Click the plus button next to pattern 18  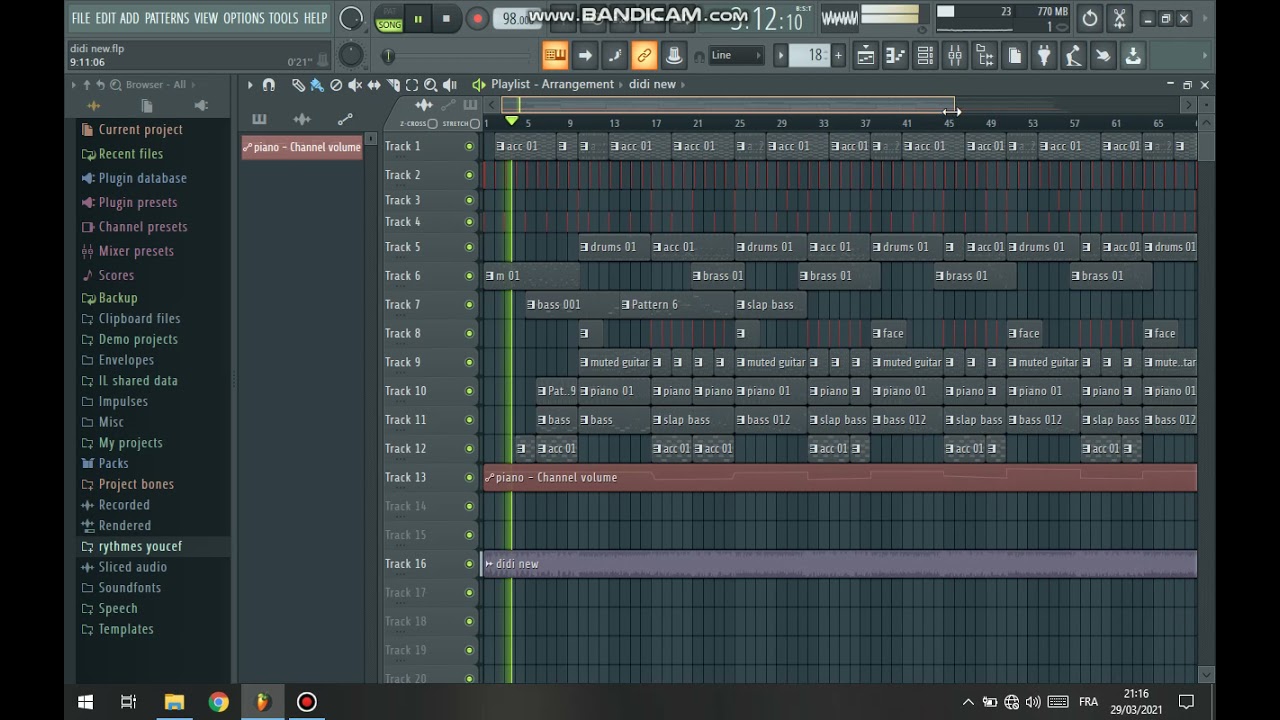pyautogui.click(x=838, y=56)
